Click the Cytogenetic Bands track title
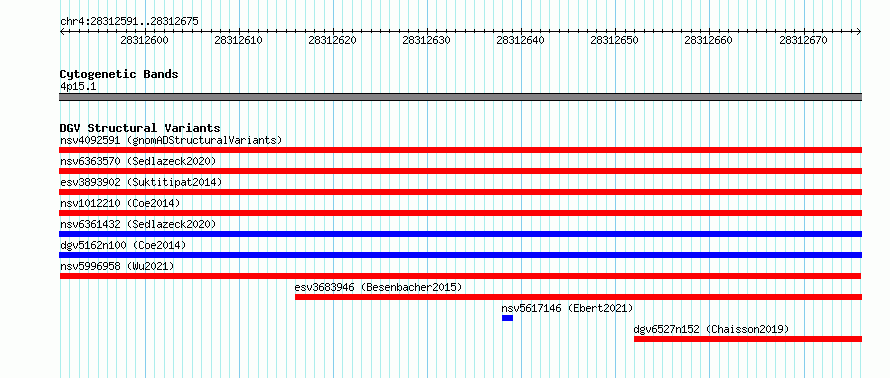The image size is (890, 378). 119,74
